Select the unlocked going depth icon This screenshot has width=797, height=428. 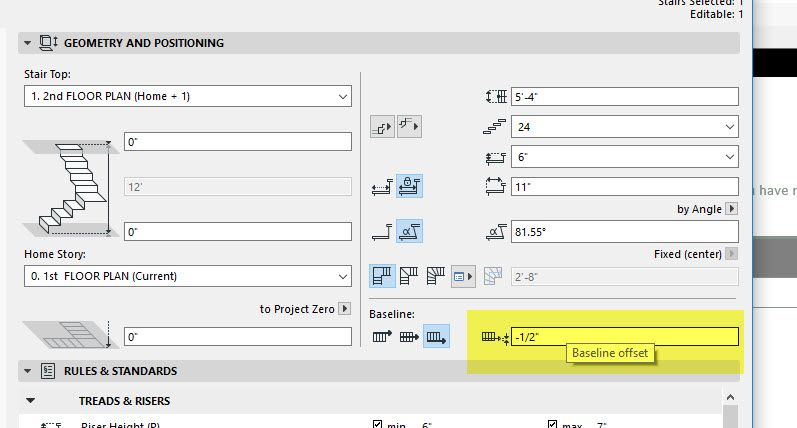pyautogui.click(x=382, y=187)
